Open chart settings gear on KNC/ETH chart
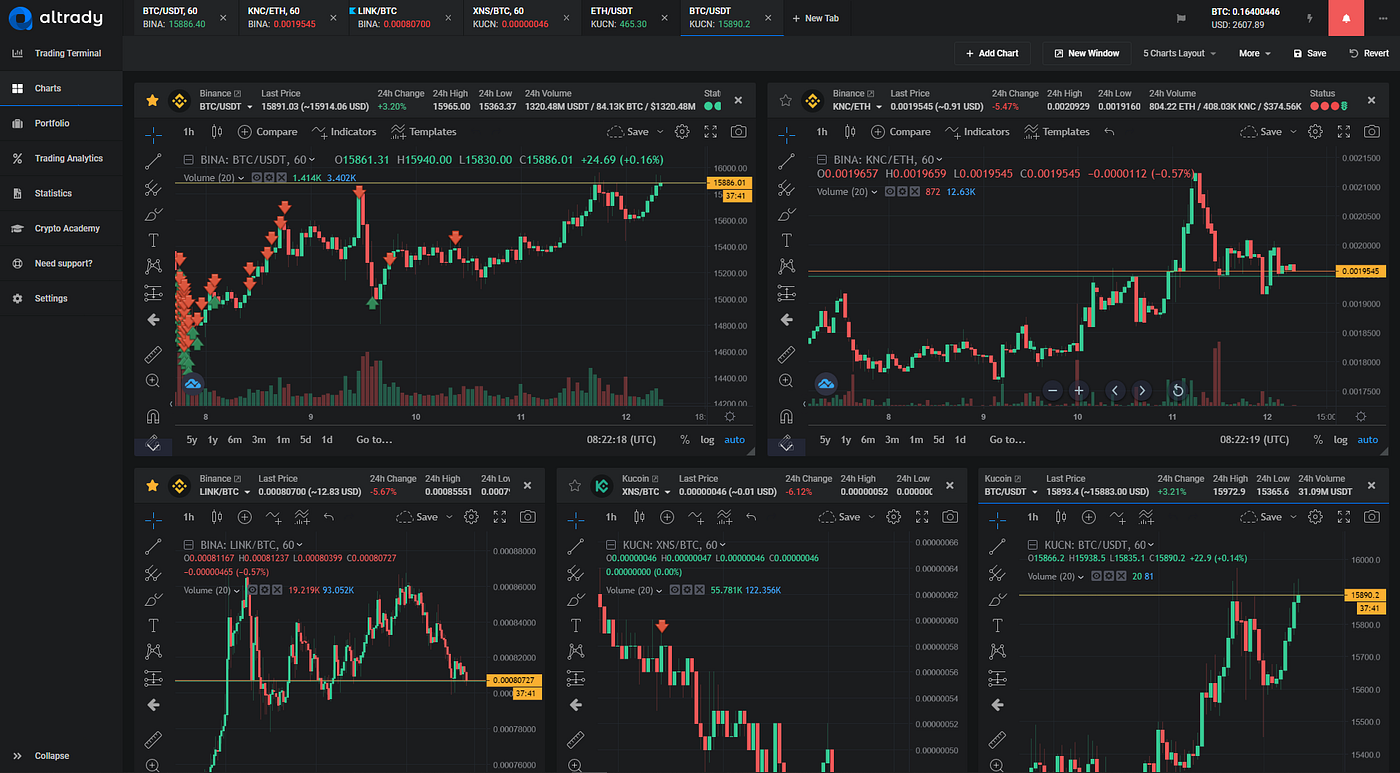 1314,130
